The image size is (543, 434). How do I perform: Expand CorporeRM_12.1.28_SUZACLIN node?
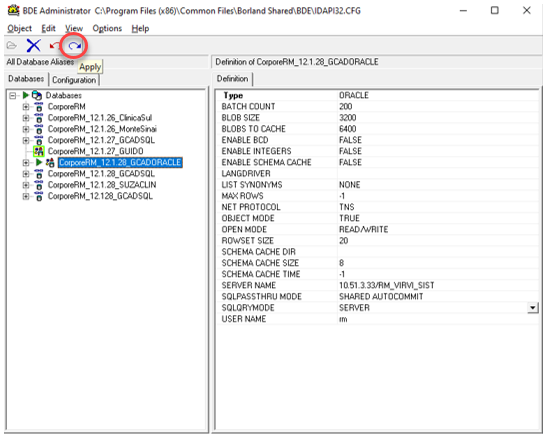(x=26, y=185)
